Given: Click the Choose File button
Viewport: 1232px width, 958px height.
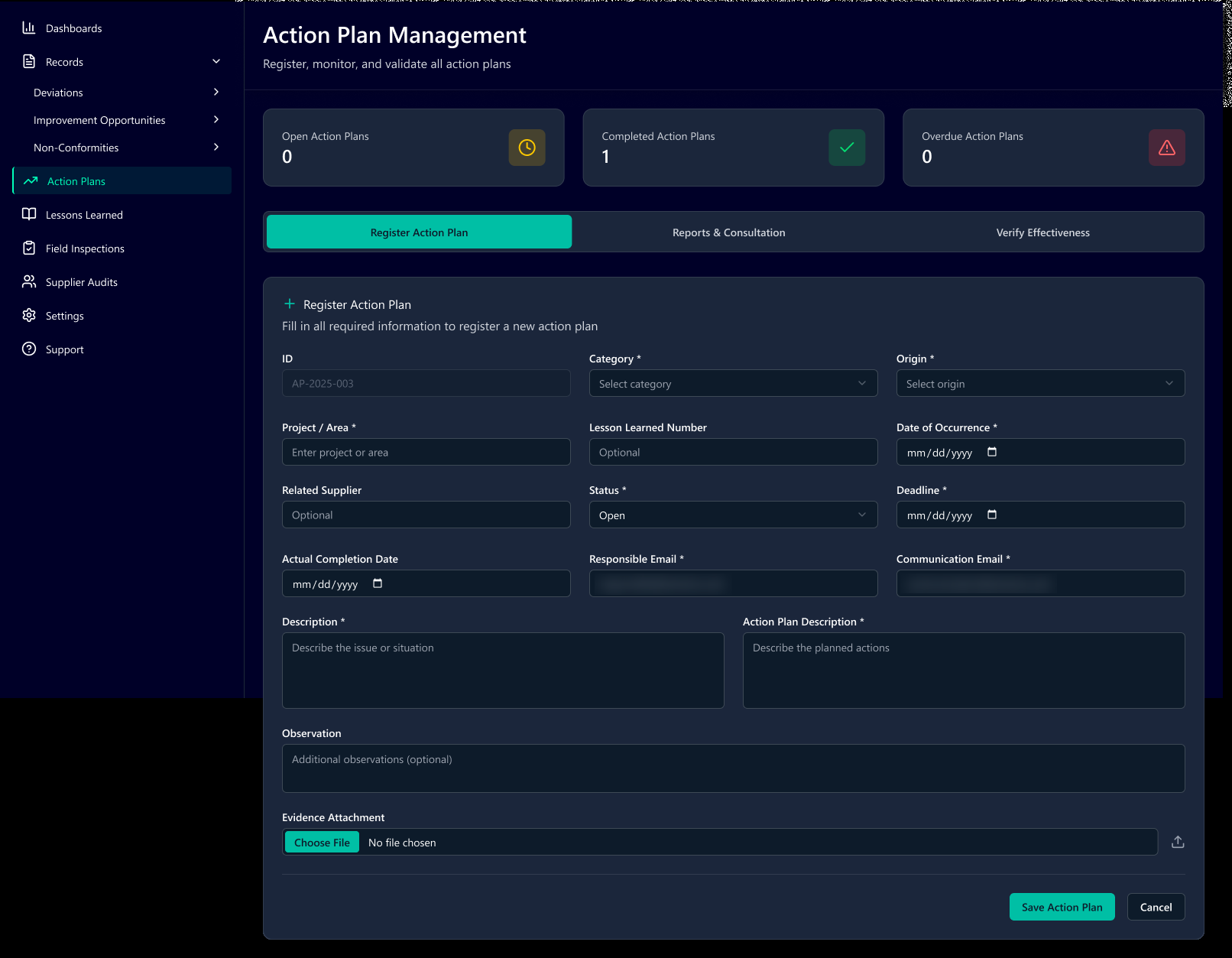Looking at the screenshot, I should (x=322, y=842).
